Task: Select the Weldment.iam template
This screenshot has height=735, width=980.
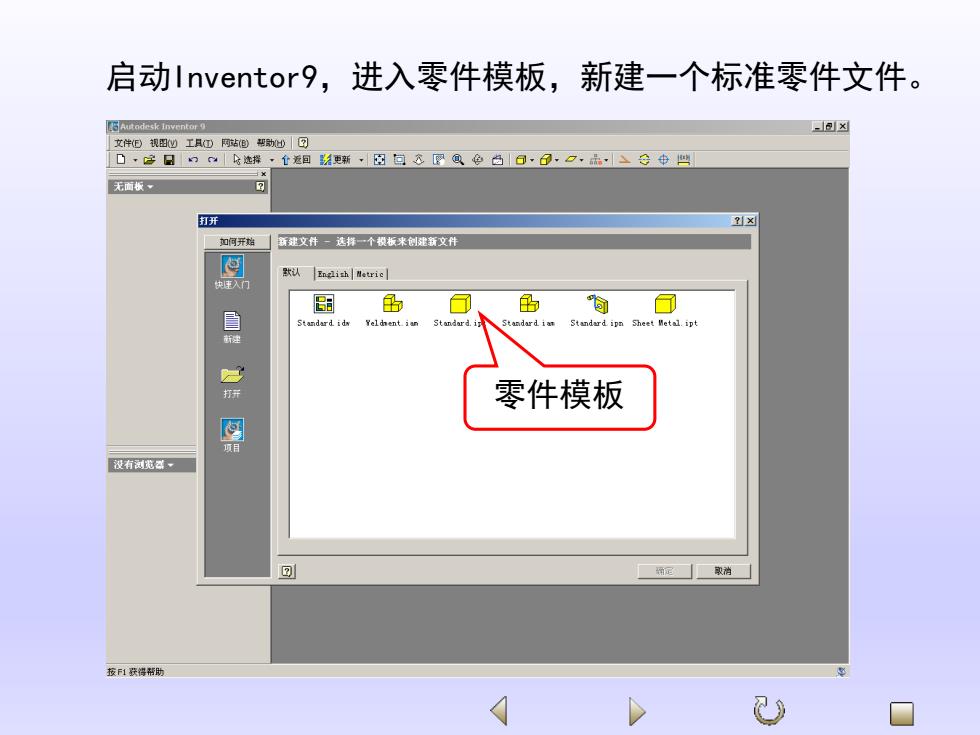Action: [x=392, y=311]
